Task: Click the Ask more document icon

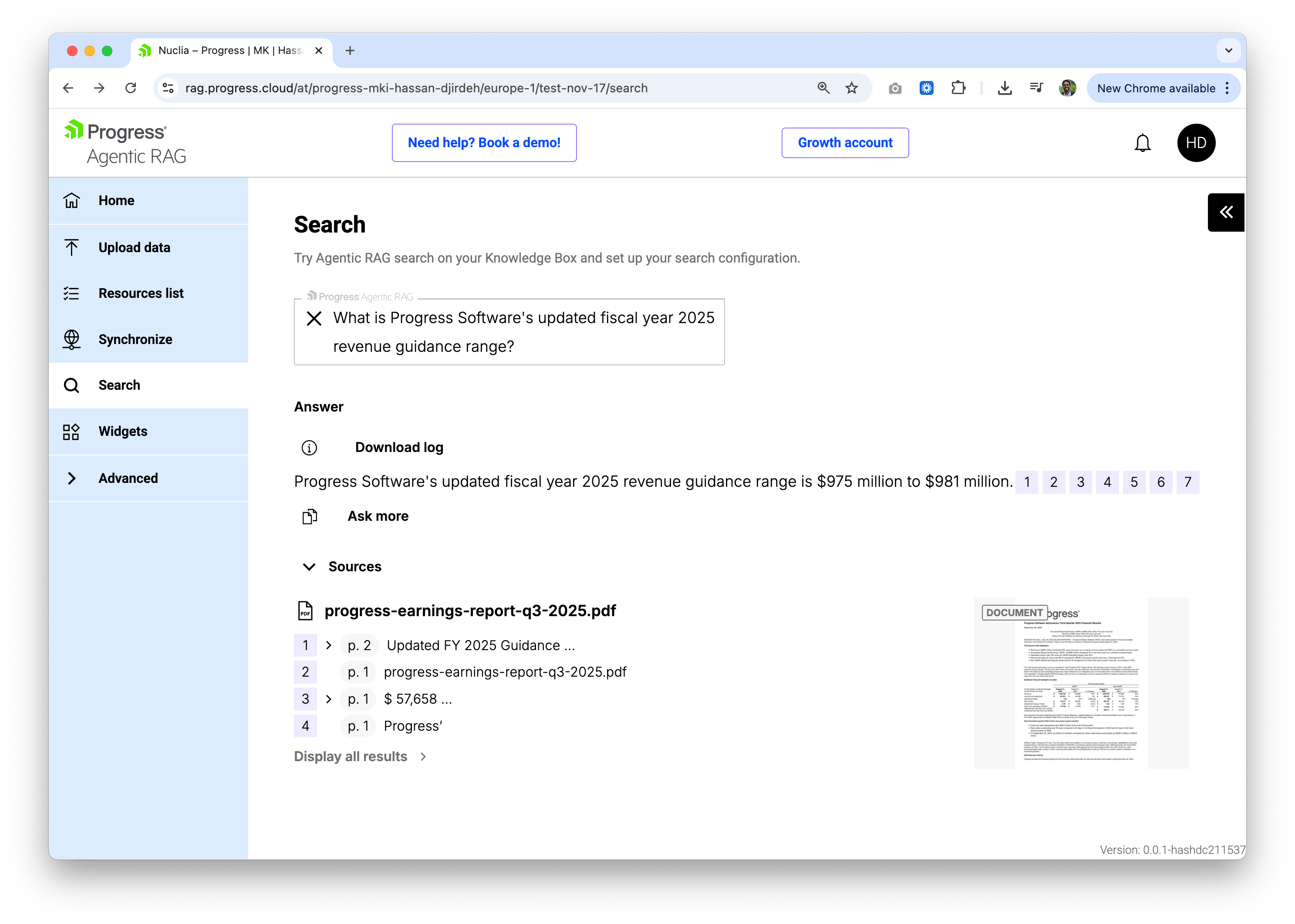Action: (309, 516)
